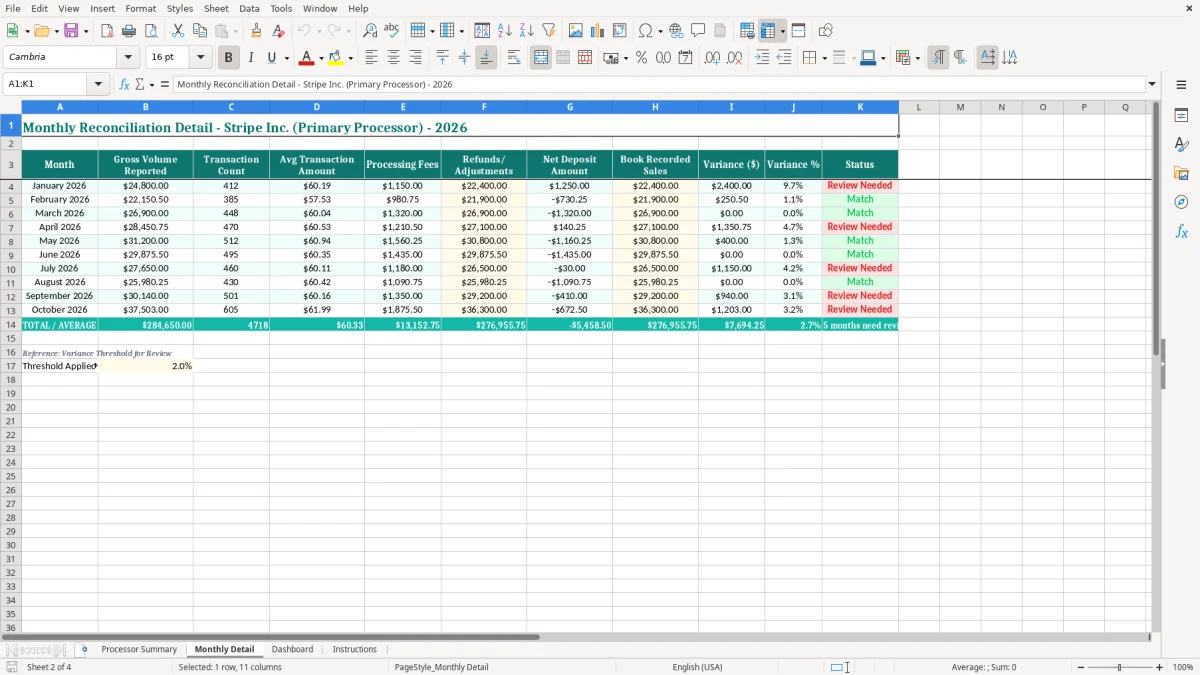
Task: Select the Clone Formatting paintbrush
Action: [x=256, y=31]
